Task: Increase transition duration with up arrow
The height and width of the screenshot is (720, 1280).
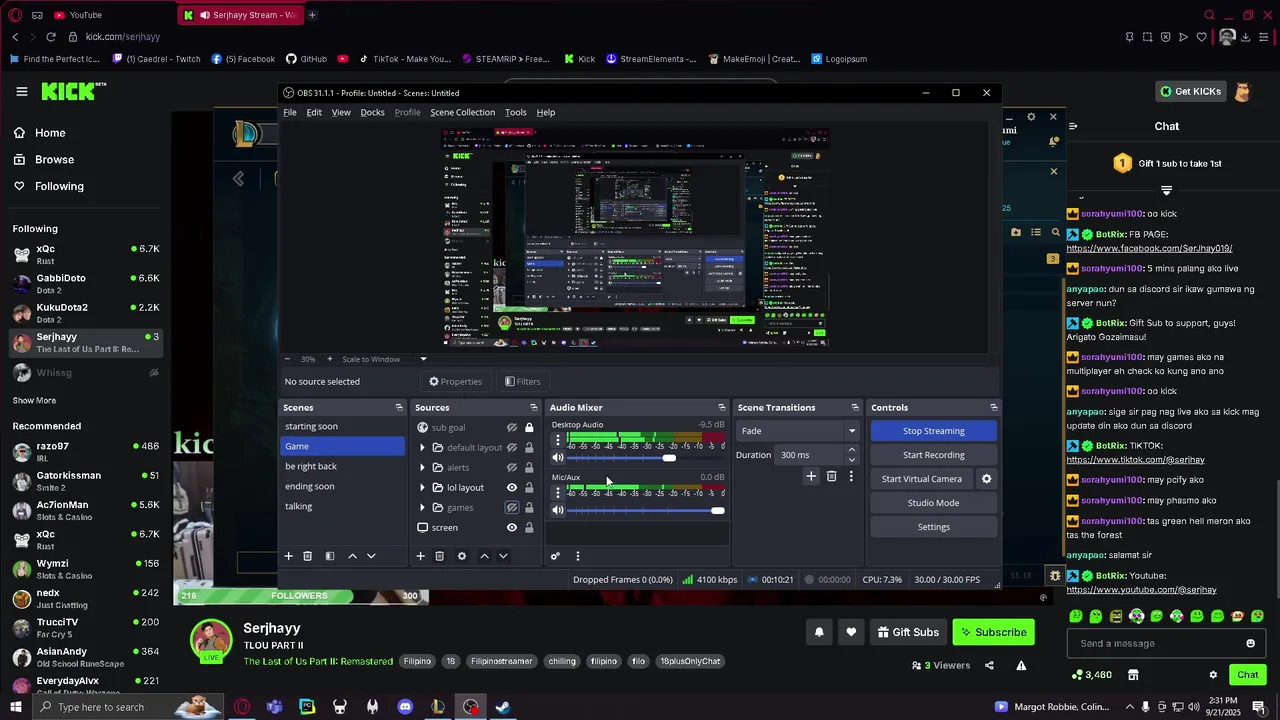Action: point(851,450)
